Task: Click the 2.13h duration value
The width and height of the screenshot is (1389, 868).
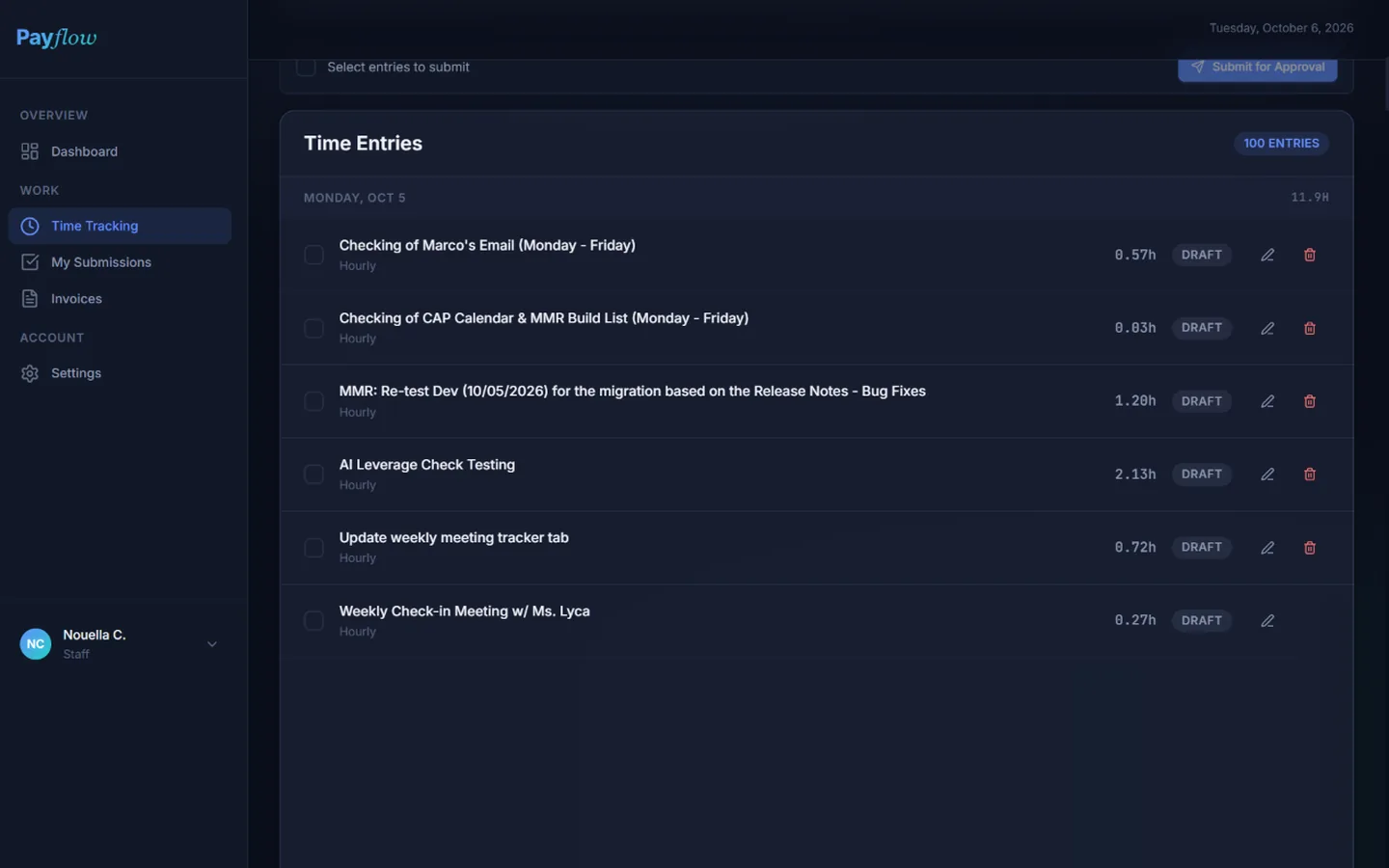Action: click(1135, 475)
